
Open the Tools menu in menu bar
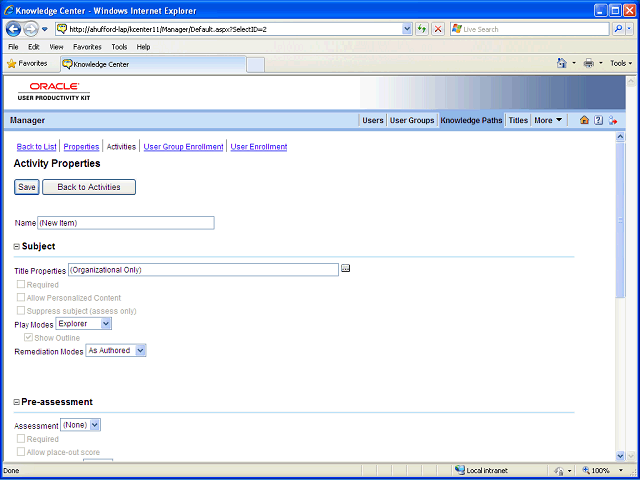click(119, 47)
